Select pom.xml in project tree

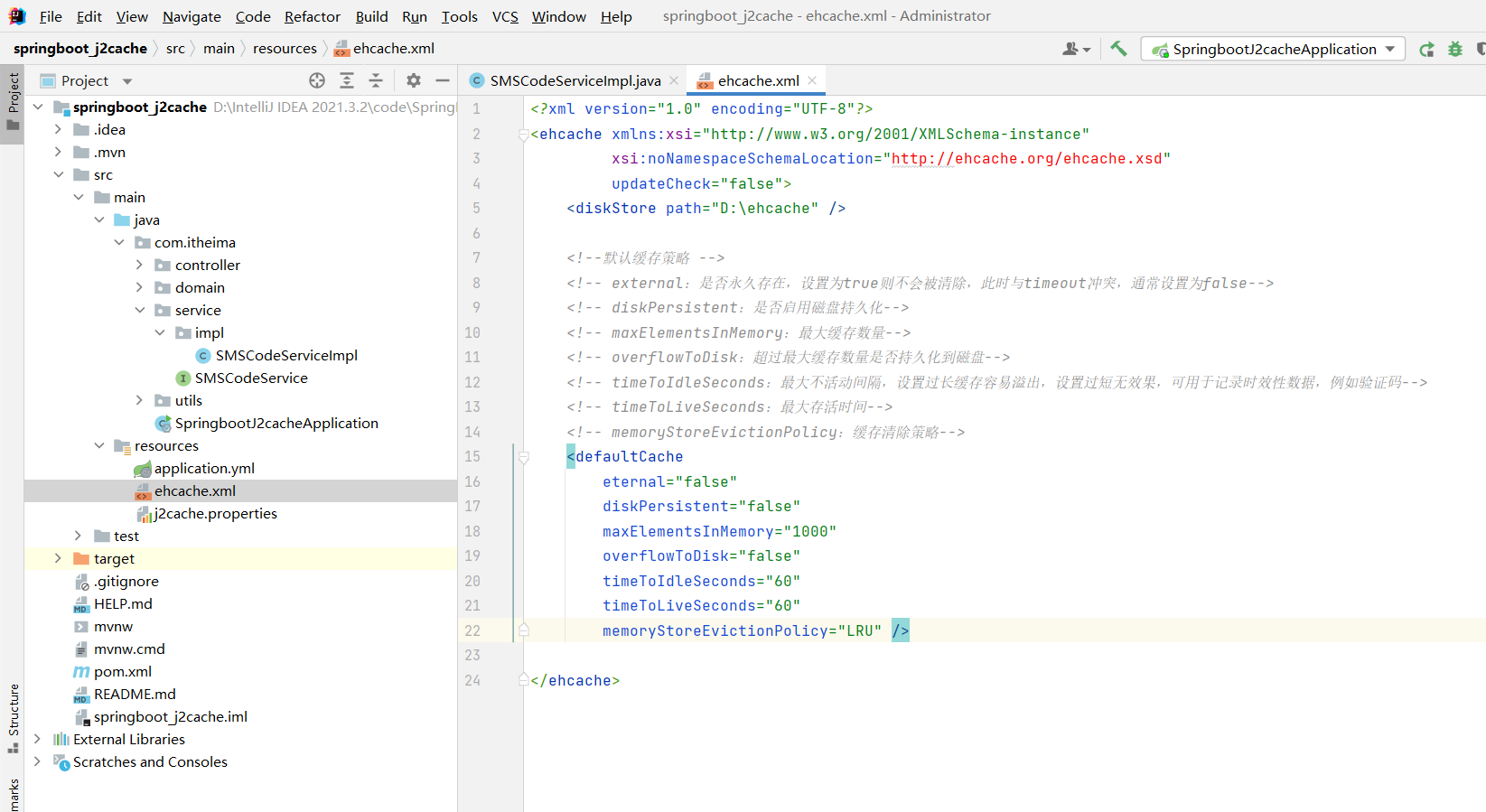(123, 671)
